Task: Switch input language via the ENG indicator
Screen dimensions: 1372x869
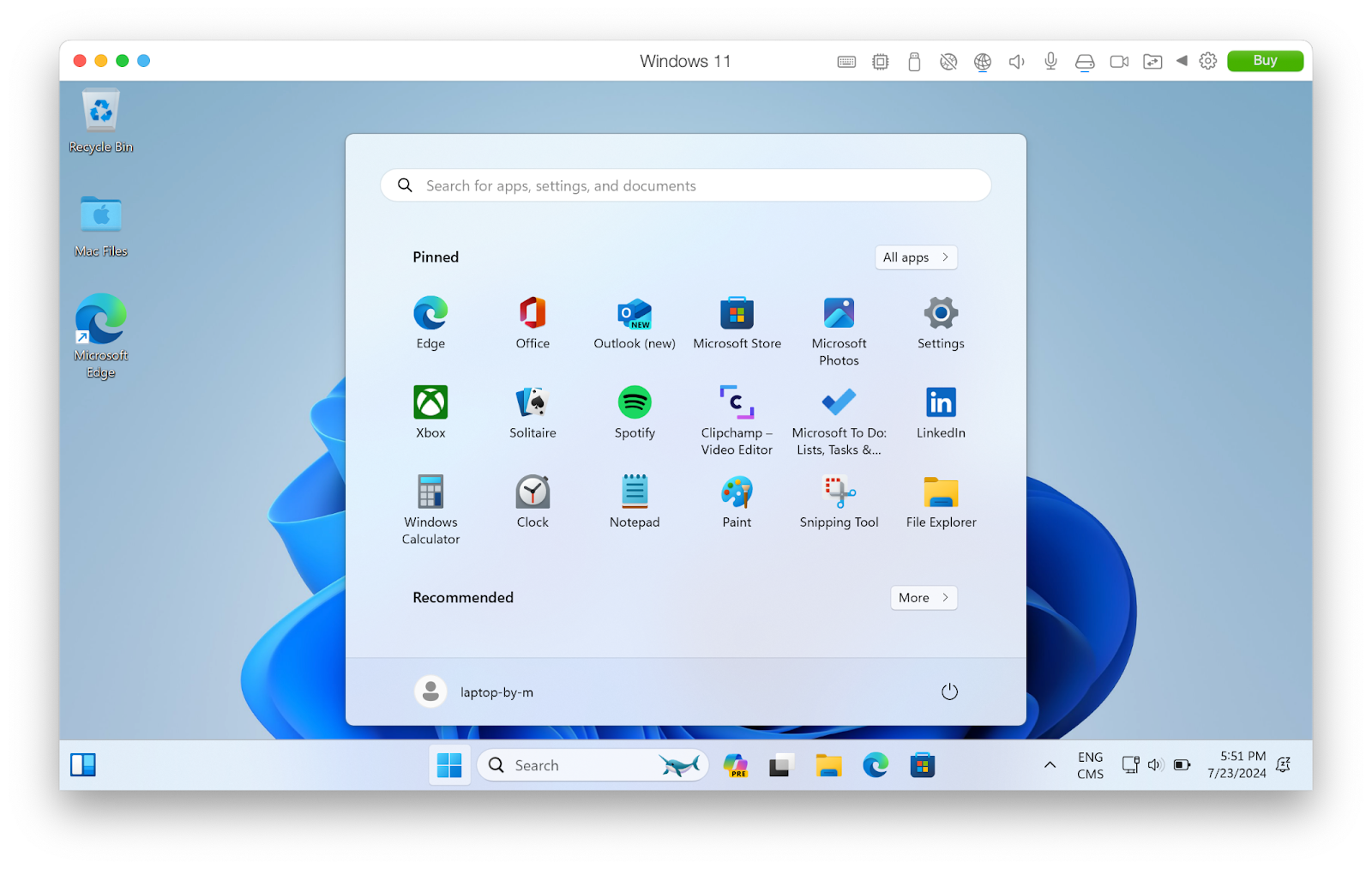Action: 1090,764
